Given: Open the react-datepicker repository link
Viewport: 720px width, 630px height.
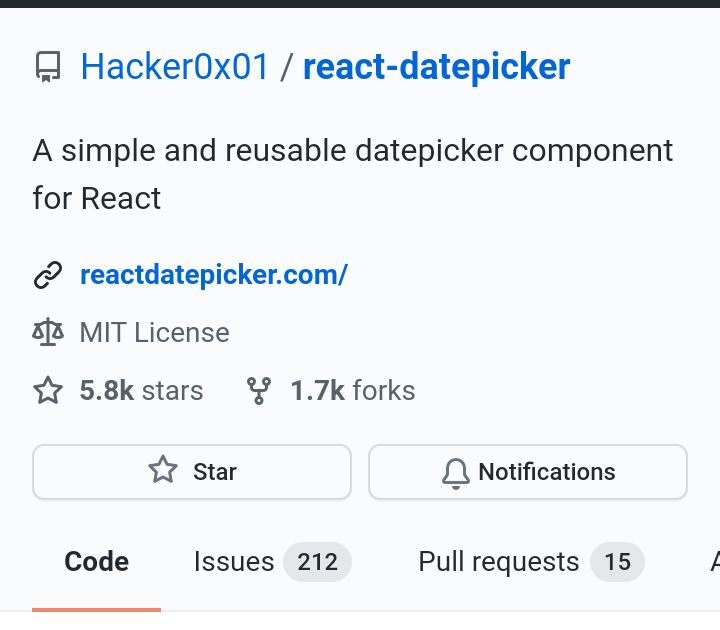Looking at the screenshot, I should click(x=437, y=68).
